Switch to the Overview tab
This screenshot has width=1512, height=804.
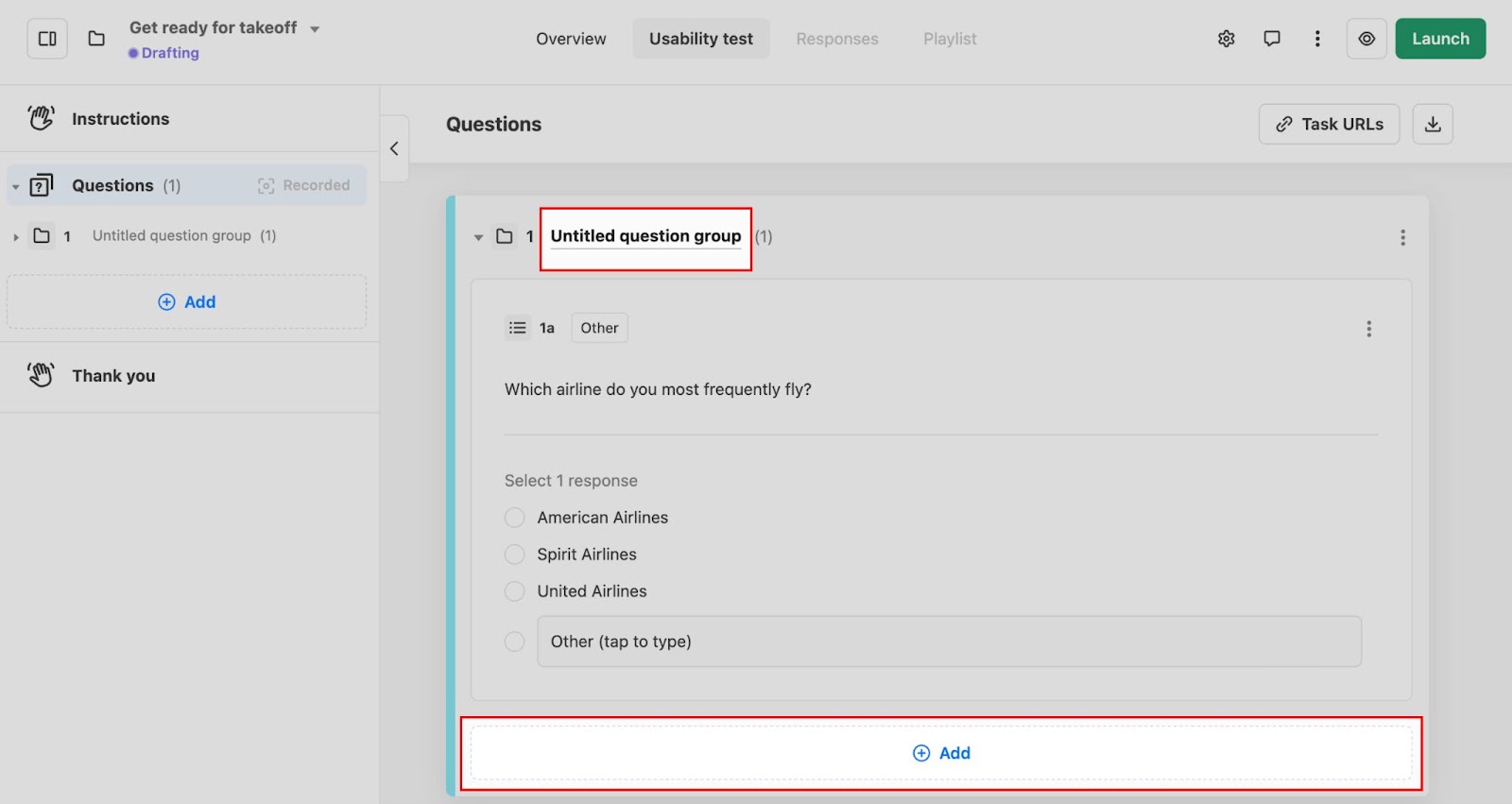(x=571, y=39)
